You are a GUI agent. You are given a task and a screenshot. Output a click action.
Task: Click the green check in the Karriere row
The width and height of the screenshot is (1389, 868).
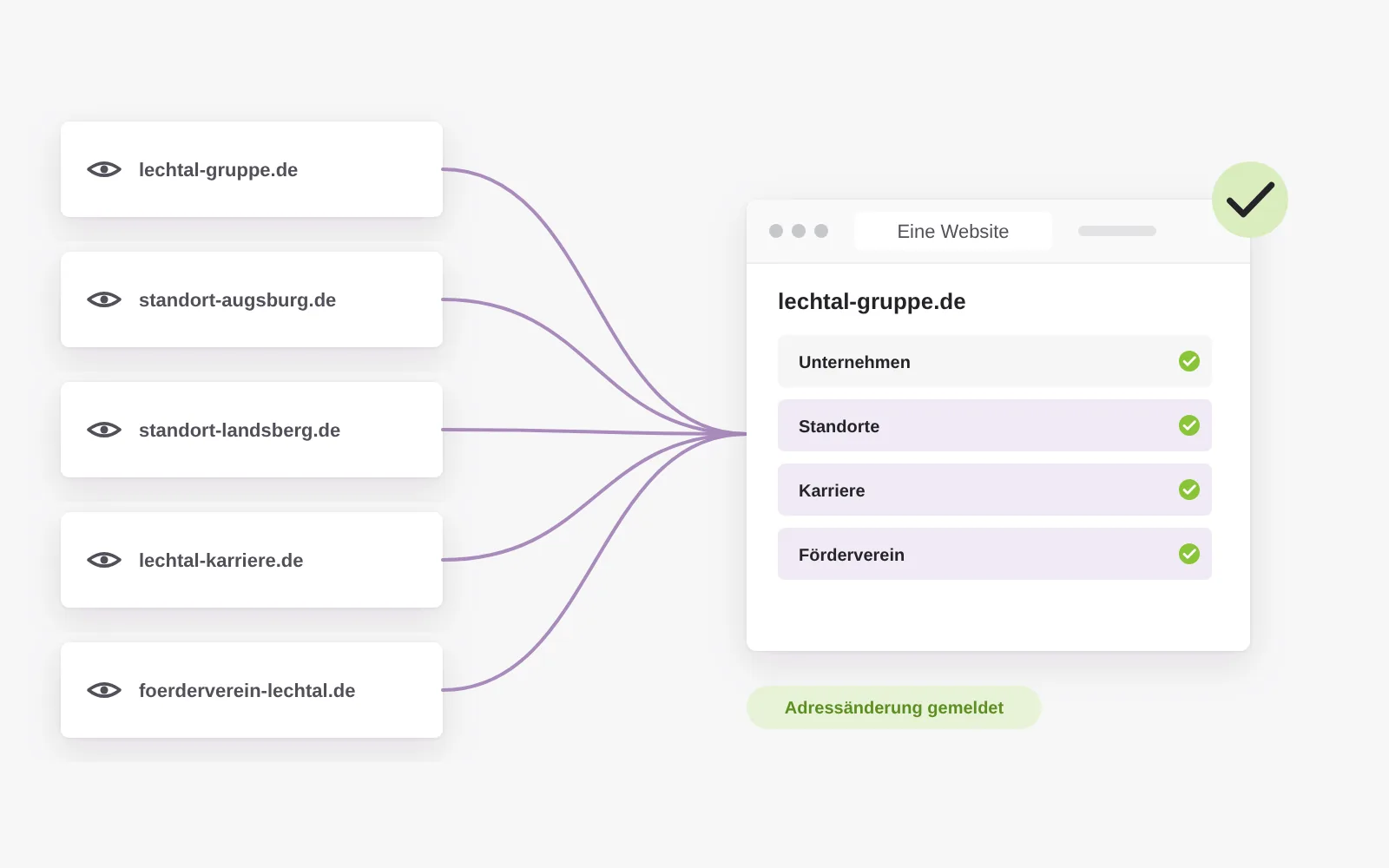pos(1189,490)
